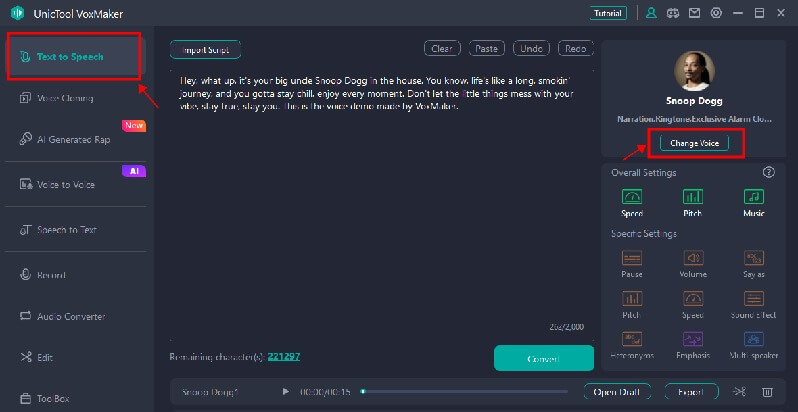The image size is (798, 412).
Task: Add a Sound Effect
Action: click(754, 305)
